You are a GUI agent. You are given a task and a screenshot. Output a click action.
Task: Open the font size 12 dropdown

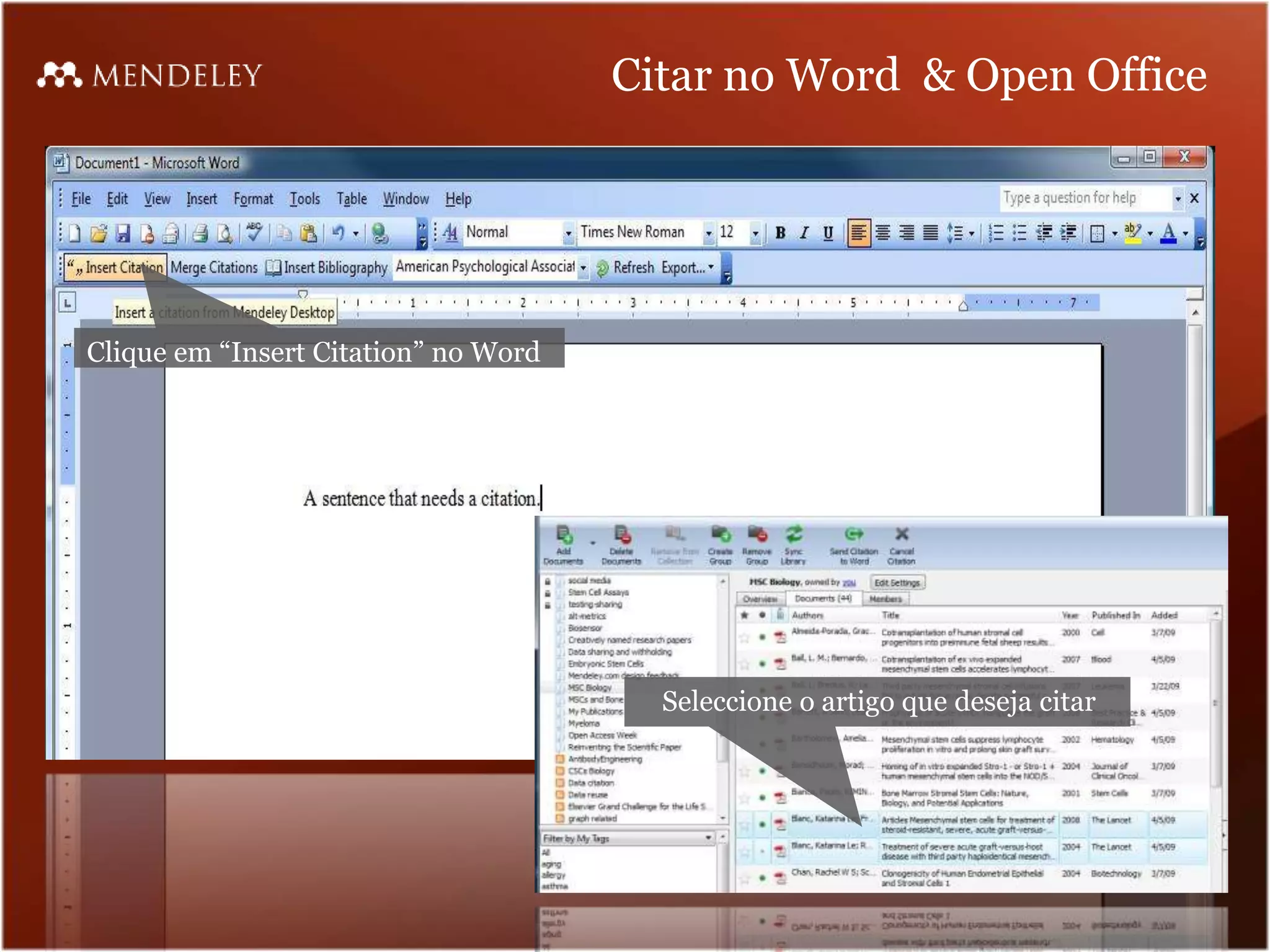tap(755, 234)
